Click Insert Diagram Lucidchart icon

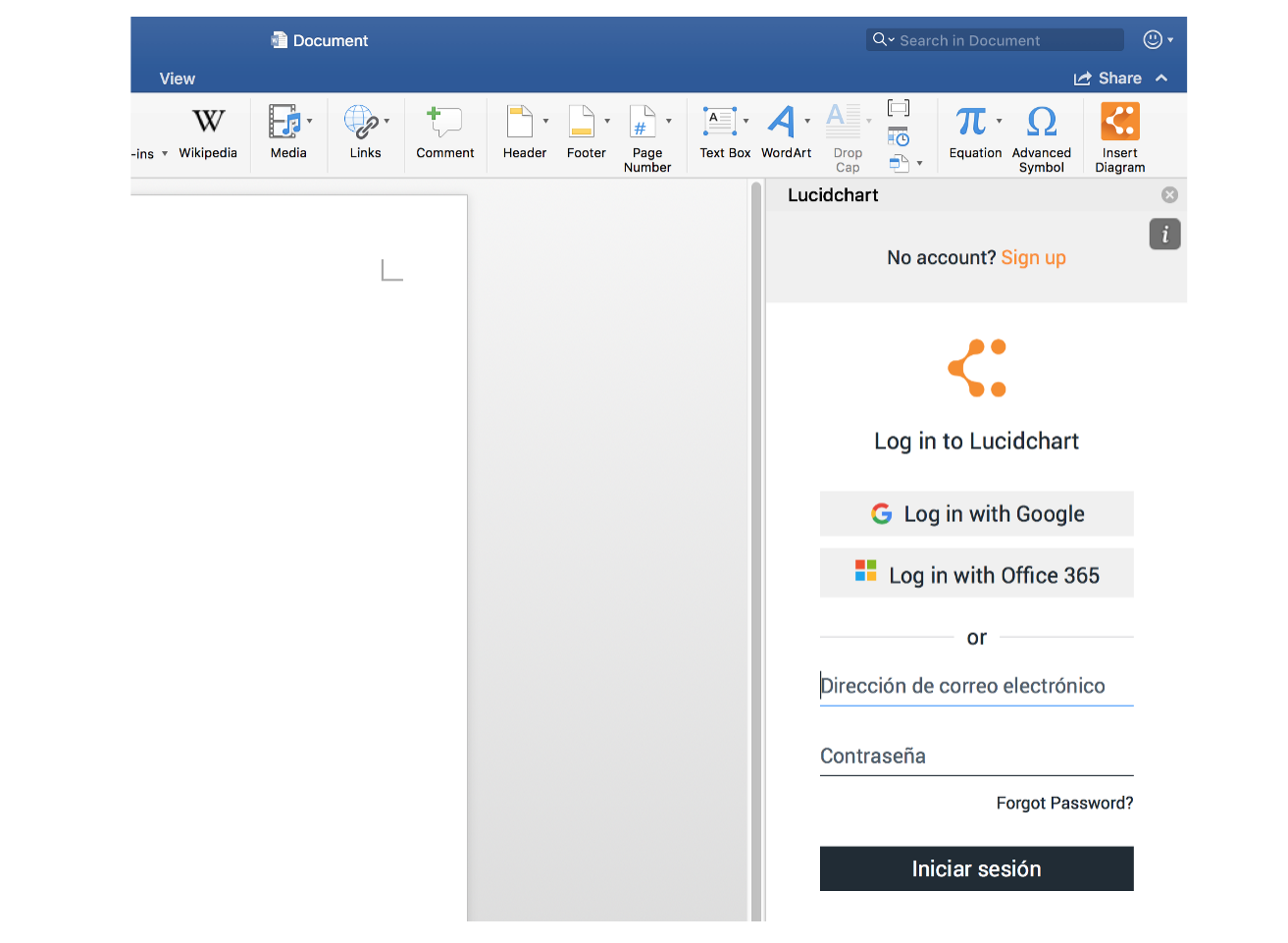tap(1120, 122)
